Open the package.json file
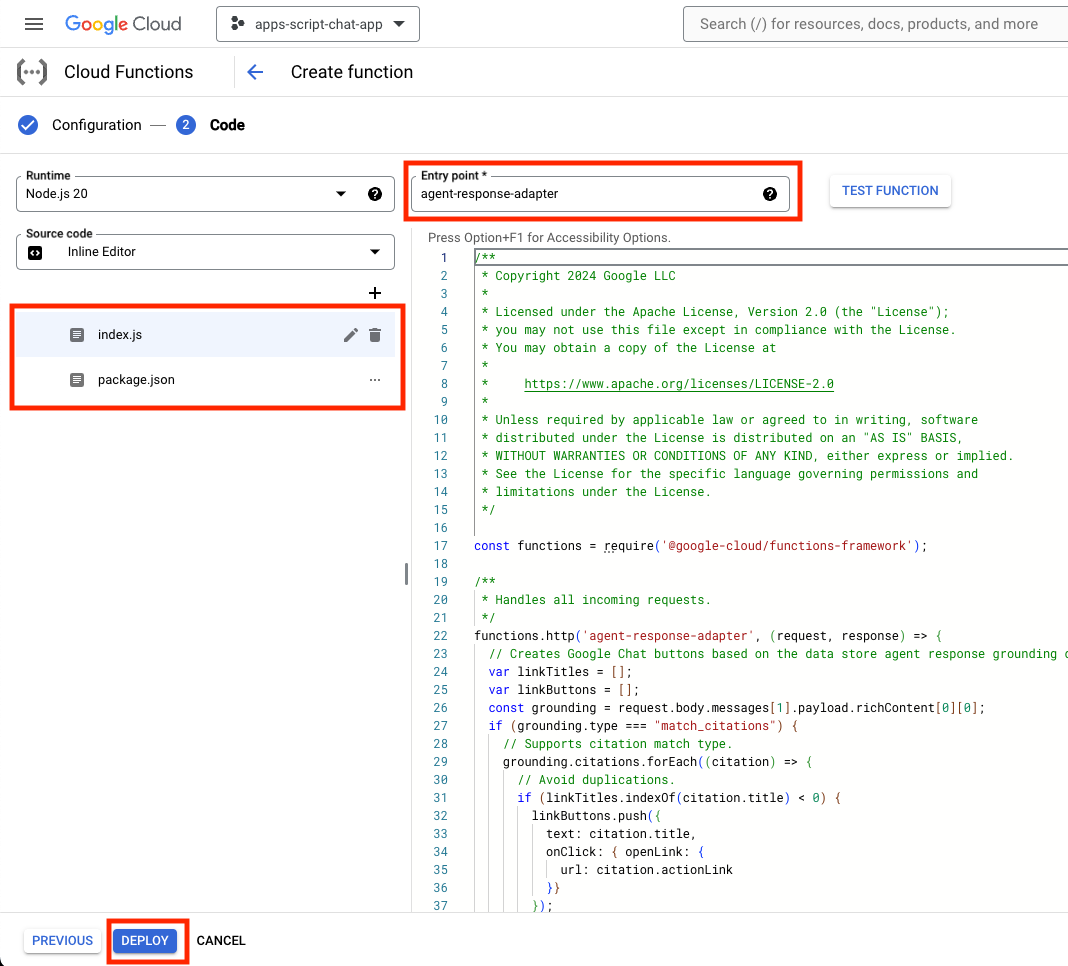 click(x=136, y=380)
